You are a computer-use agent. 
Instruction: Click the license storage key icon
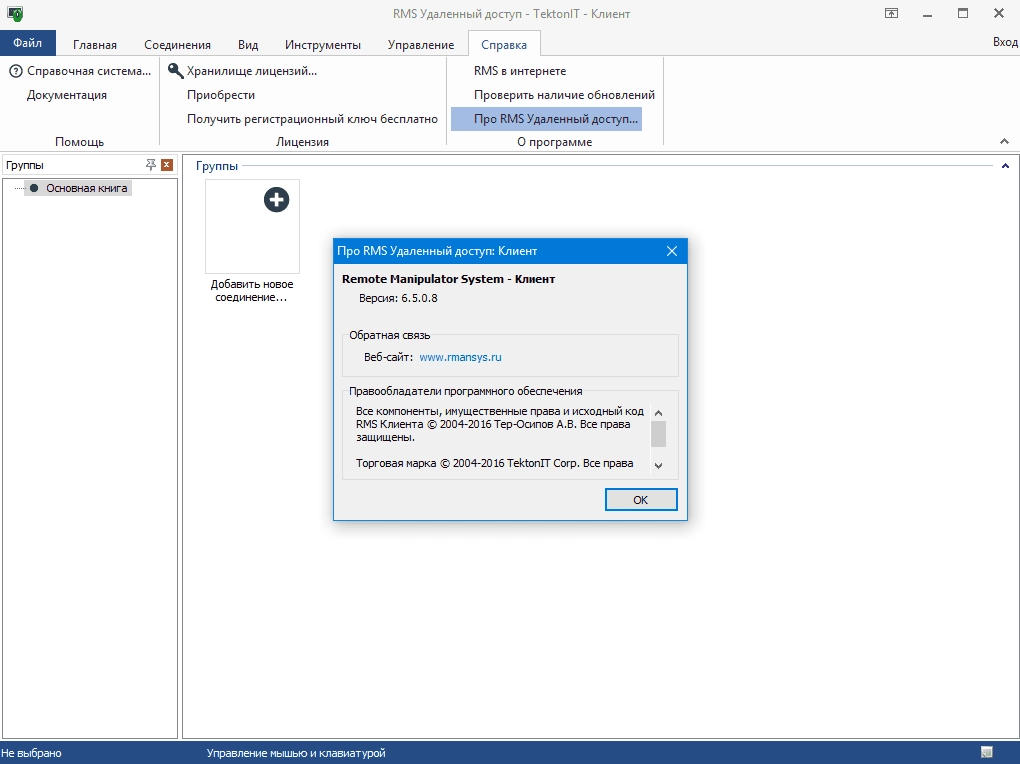click(175, 70)
